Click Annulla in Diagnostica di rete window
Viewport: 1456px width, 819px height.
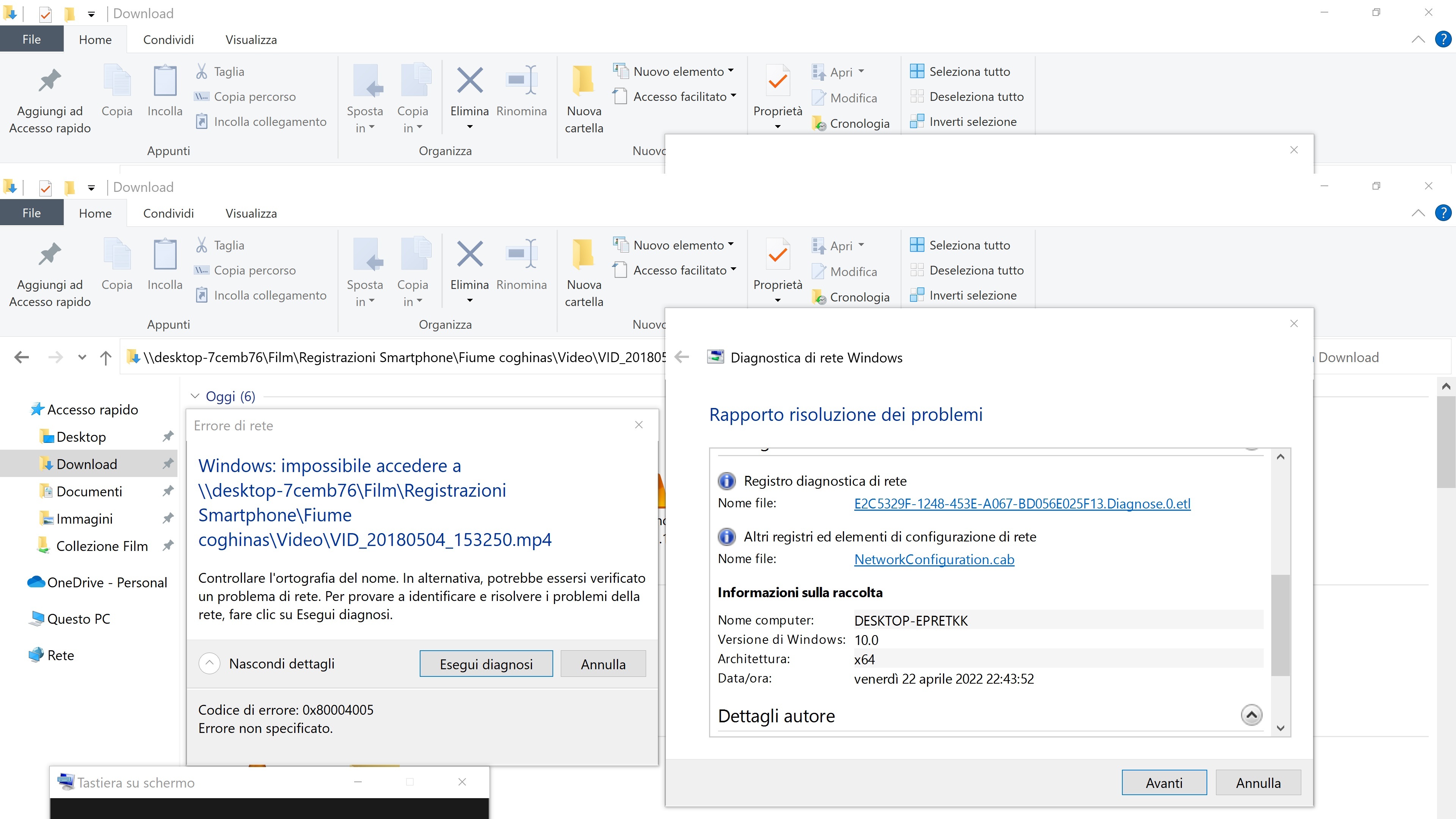click(1258, 783)
